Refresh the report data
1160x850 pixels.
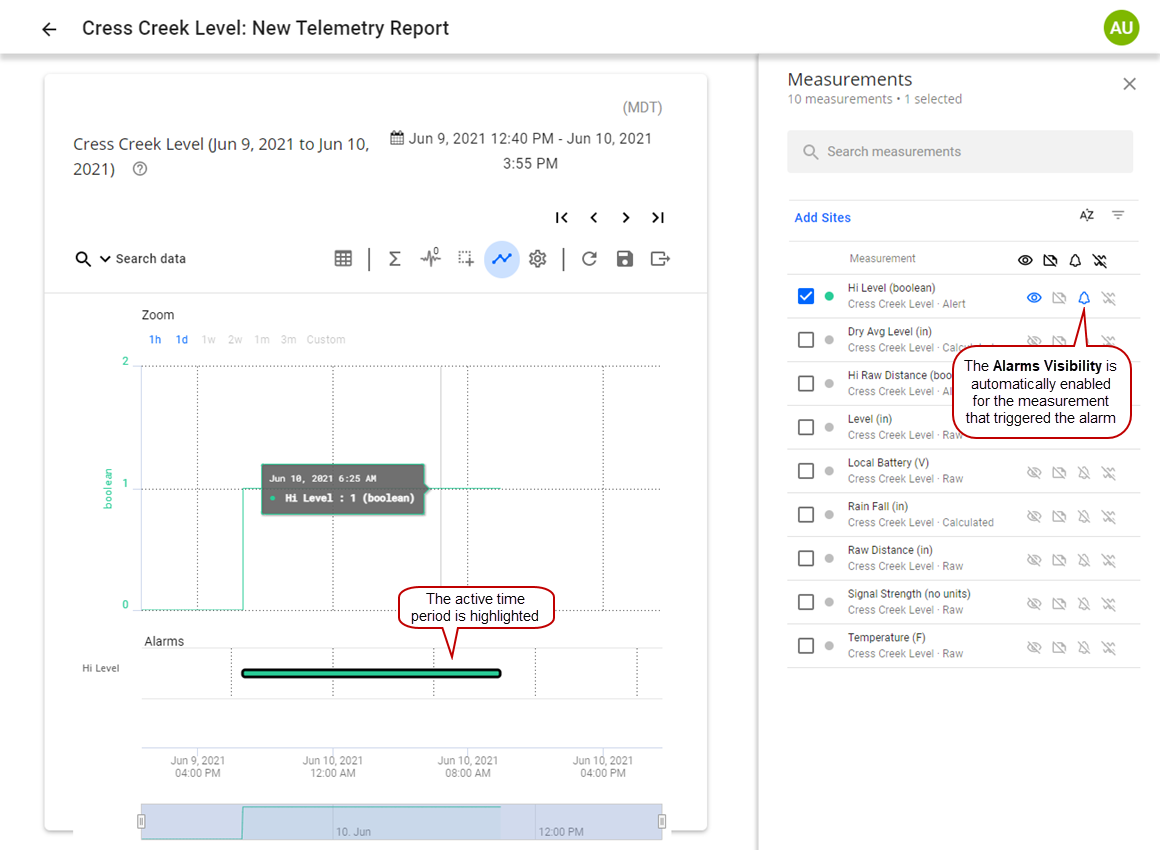coord(589,259)
